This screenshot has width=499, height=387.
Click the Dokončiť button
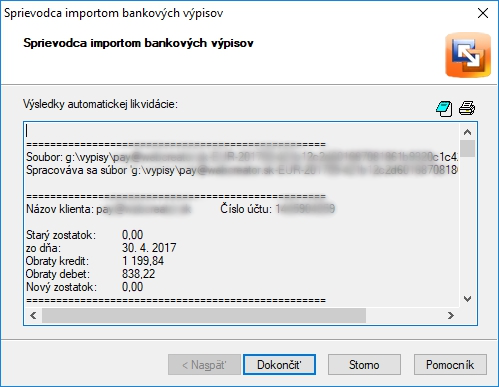279,365
